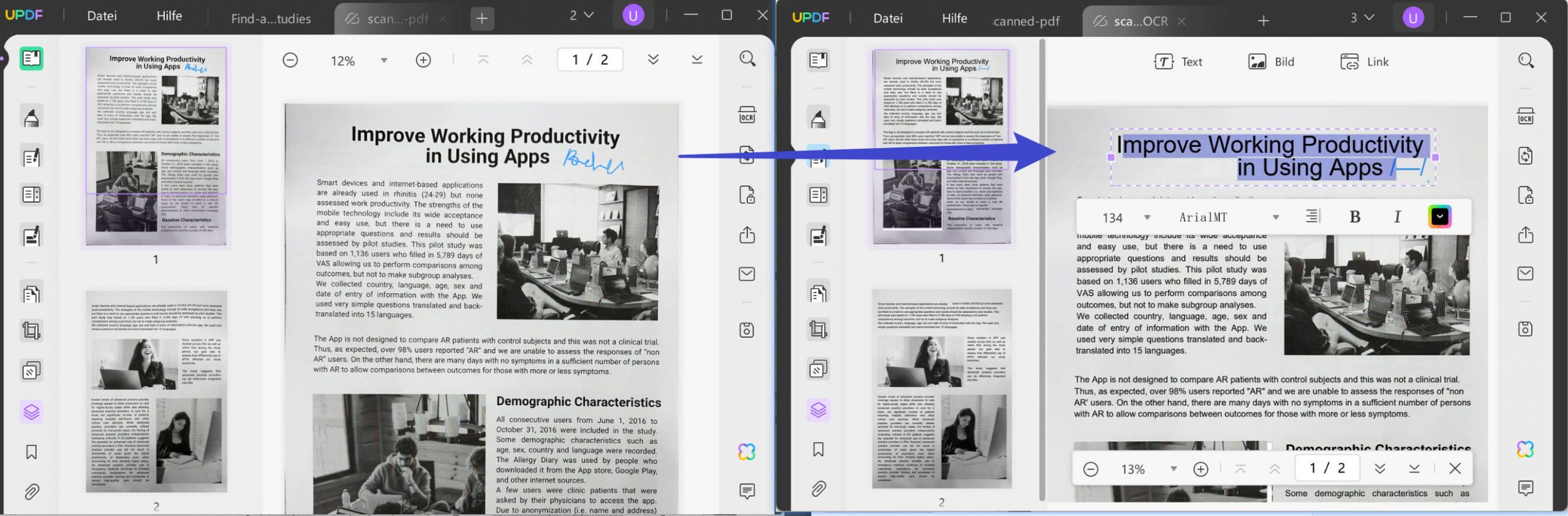Image resolution: width=1568 pixels, height=516 pixels.
Task: Send by email icon in right window
Action: click(x=1525, y=273)
